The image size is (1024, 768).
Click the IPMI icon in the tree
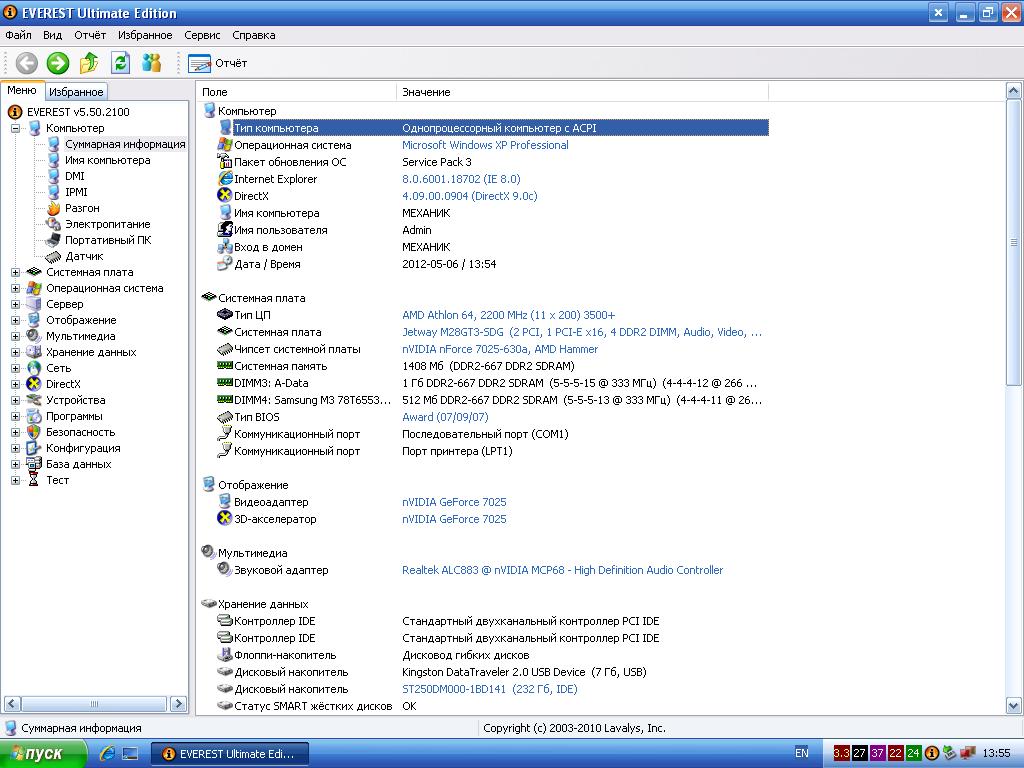[x=54, y=192]
